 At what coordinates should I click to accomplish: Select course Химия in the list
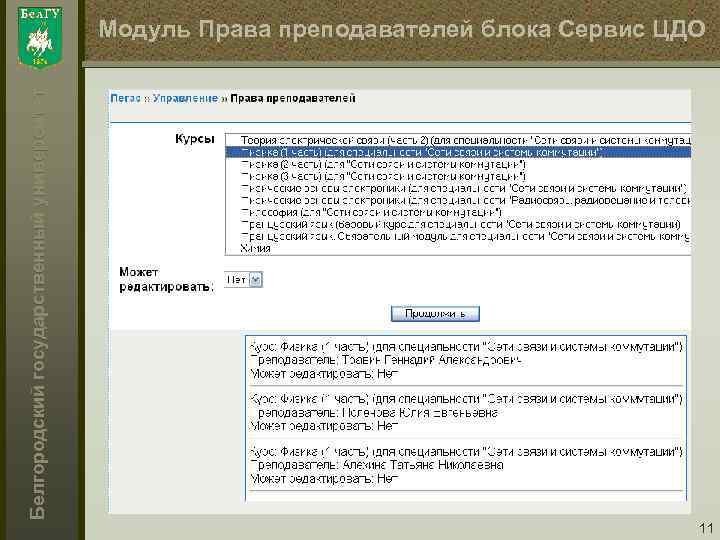[x=458, y=248]
